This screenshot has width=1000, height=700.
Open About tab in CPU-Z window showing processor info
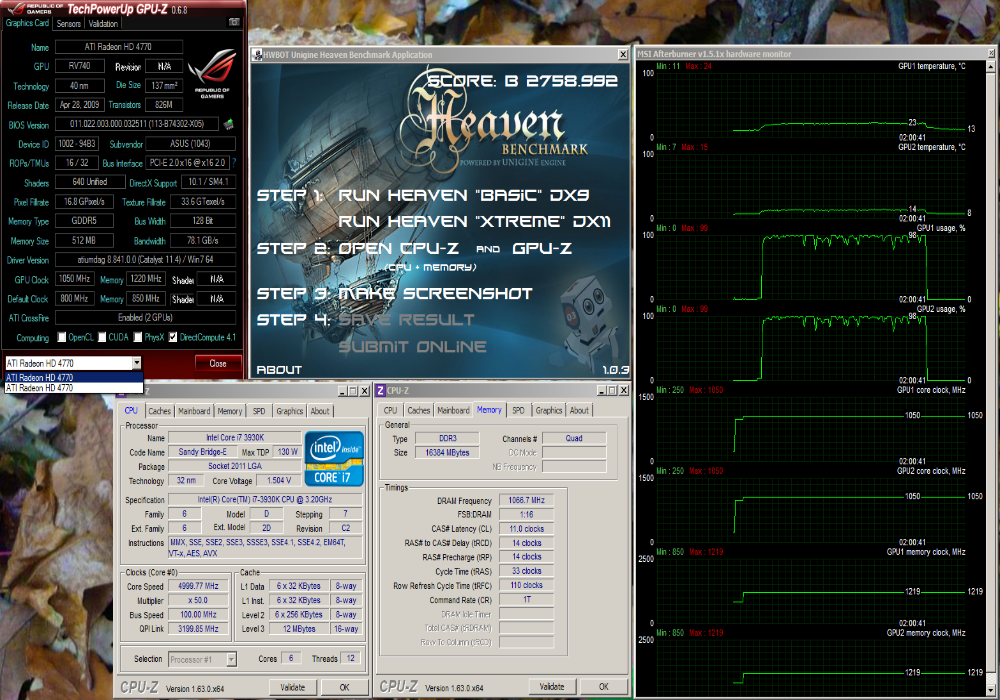point(320,411)
